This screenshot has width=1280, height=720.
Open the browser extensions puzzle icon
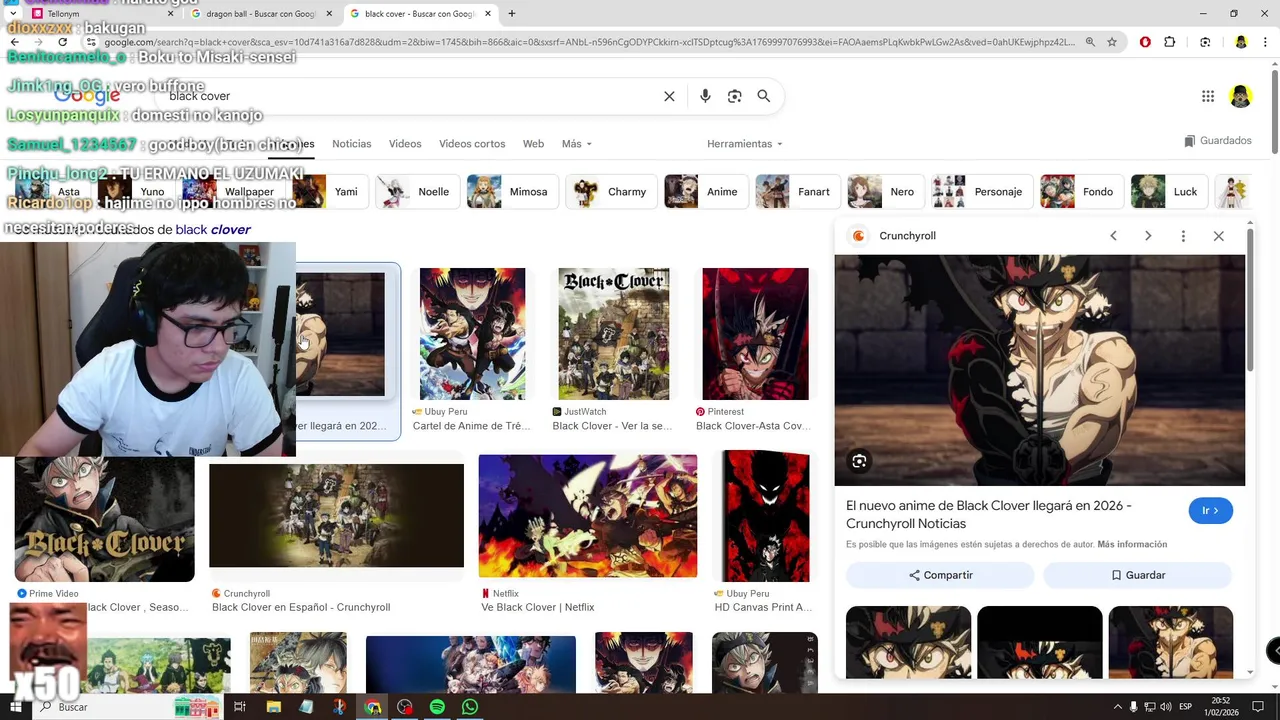[1170, 42]
